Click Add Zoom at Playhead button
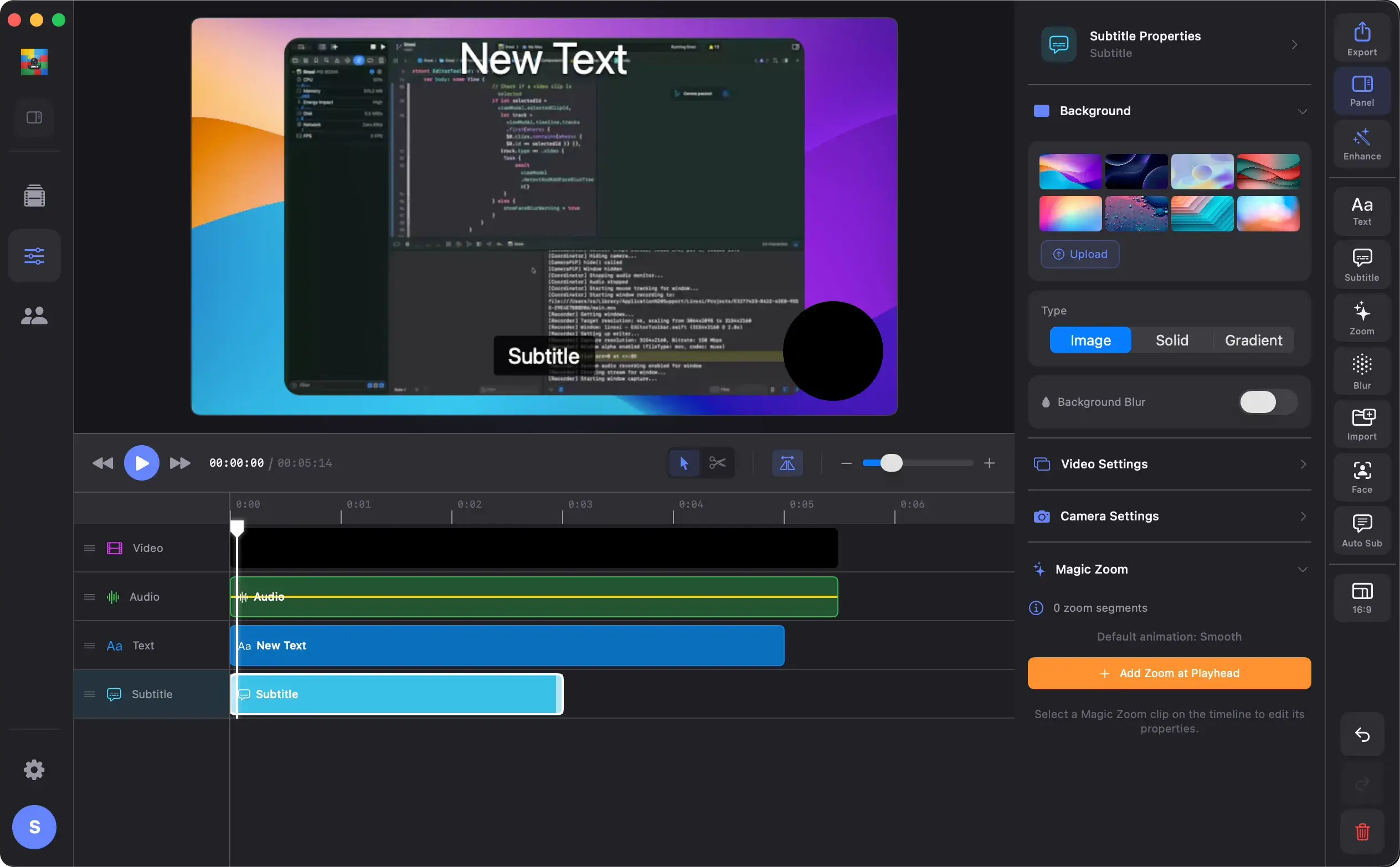Viewport: 1400px width, 867px height. click(x=1169, y=673)
